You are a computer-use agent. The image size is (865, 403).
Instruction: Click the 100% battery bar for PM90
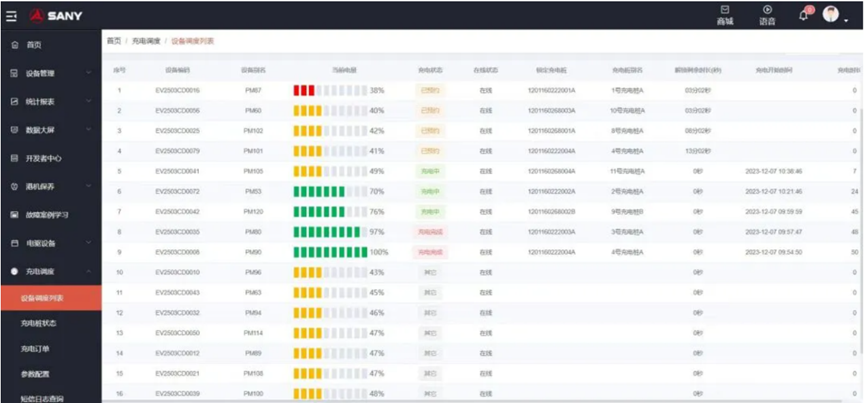point(330,252)
